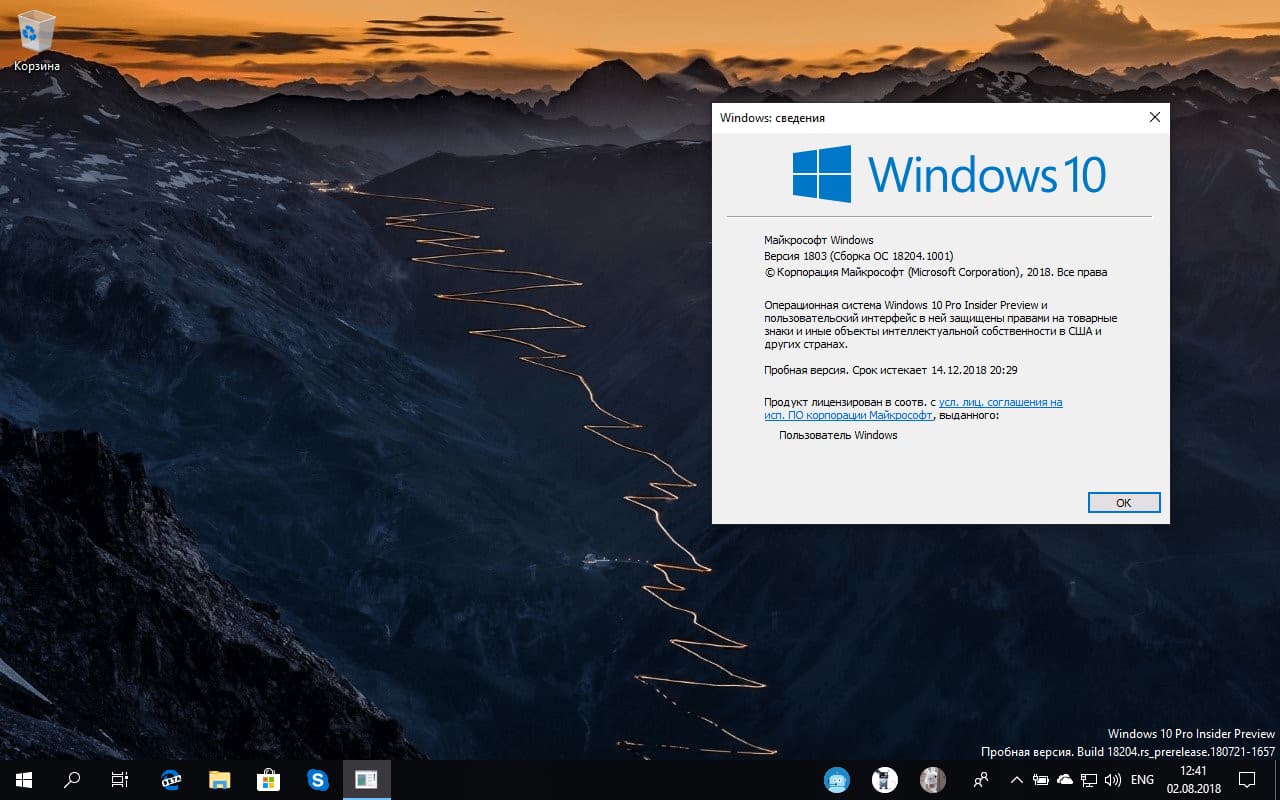Open the Microsoft license agreement link
The image size is (1280, 800).
click(x=1000, y=402)
